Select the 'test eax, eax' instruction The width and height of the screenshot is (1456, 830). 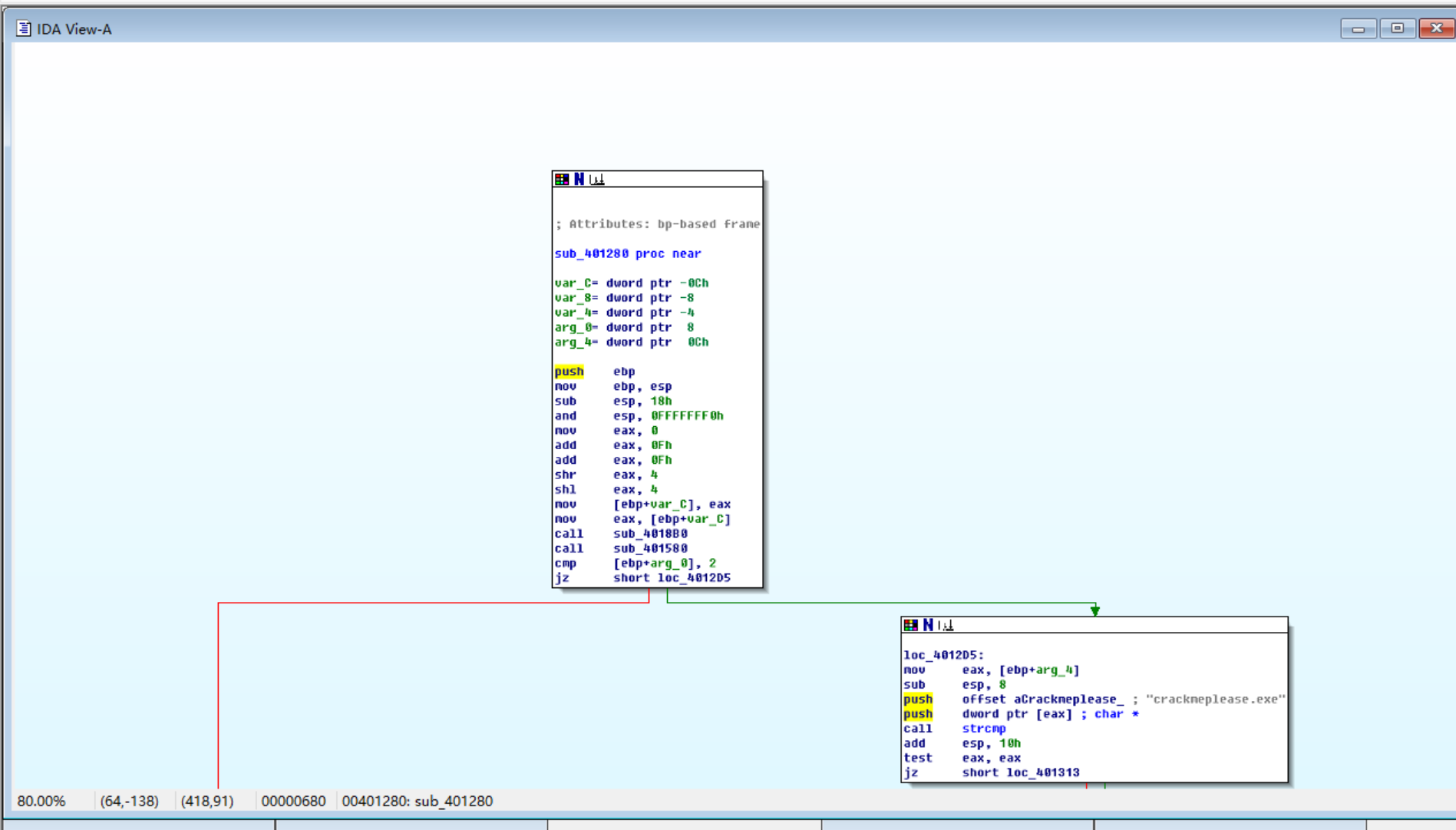point(962,758)
